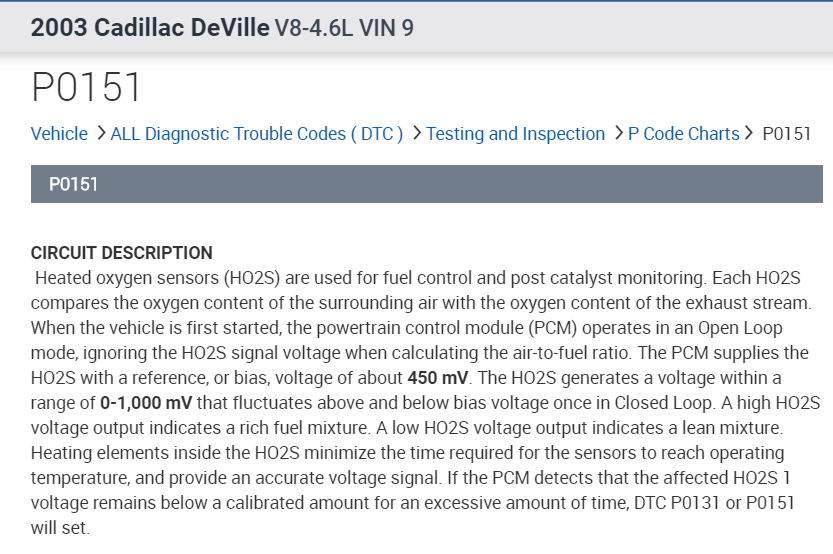Click the final P0151 breadcrumb item
Viewport: 833px width, 554px height.
(786, 134)
